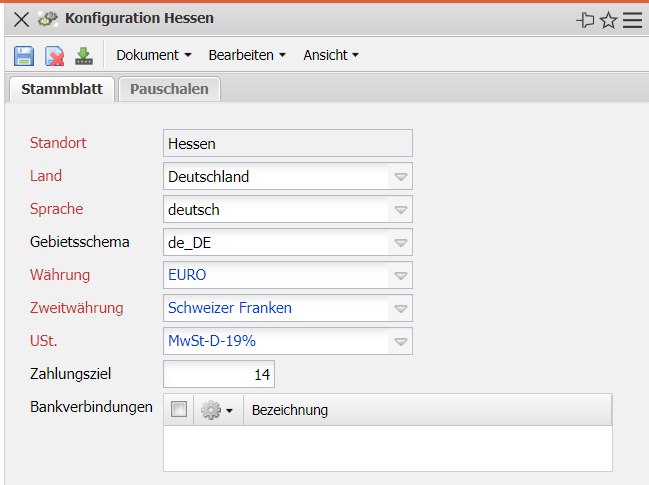This screenshot has height=485, width=649.
Task: Click the Standort text field
Action: 287,144
